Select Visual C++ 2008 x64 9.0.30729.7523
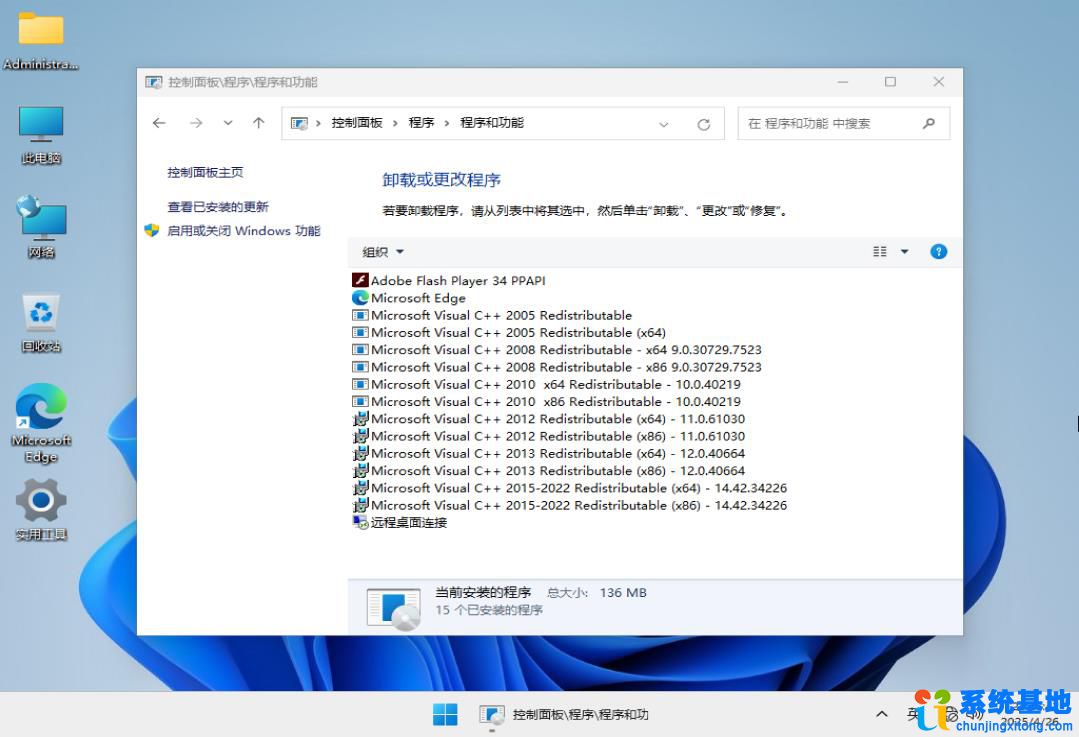1079x737 pixels. click(566, 350)
